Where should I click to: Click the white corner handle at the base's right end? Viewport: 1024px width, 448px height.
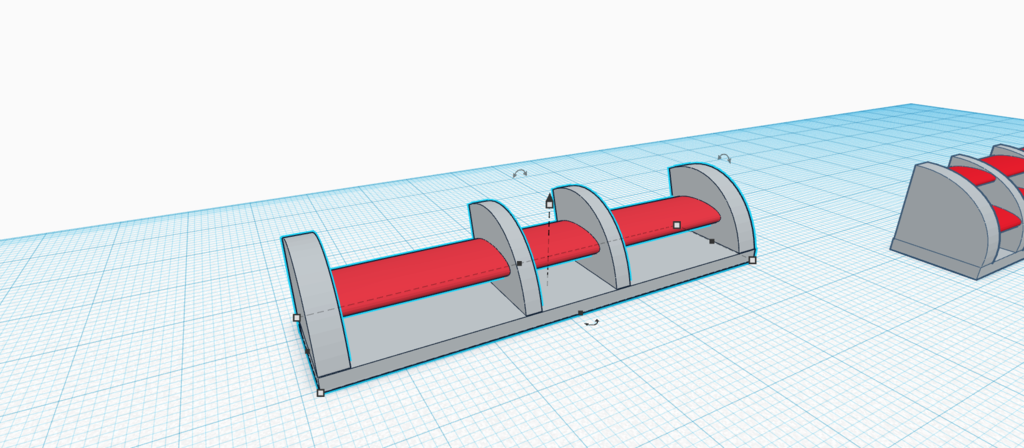[752, 260]
